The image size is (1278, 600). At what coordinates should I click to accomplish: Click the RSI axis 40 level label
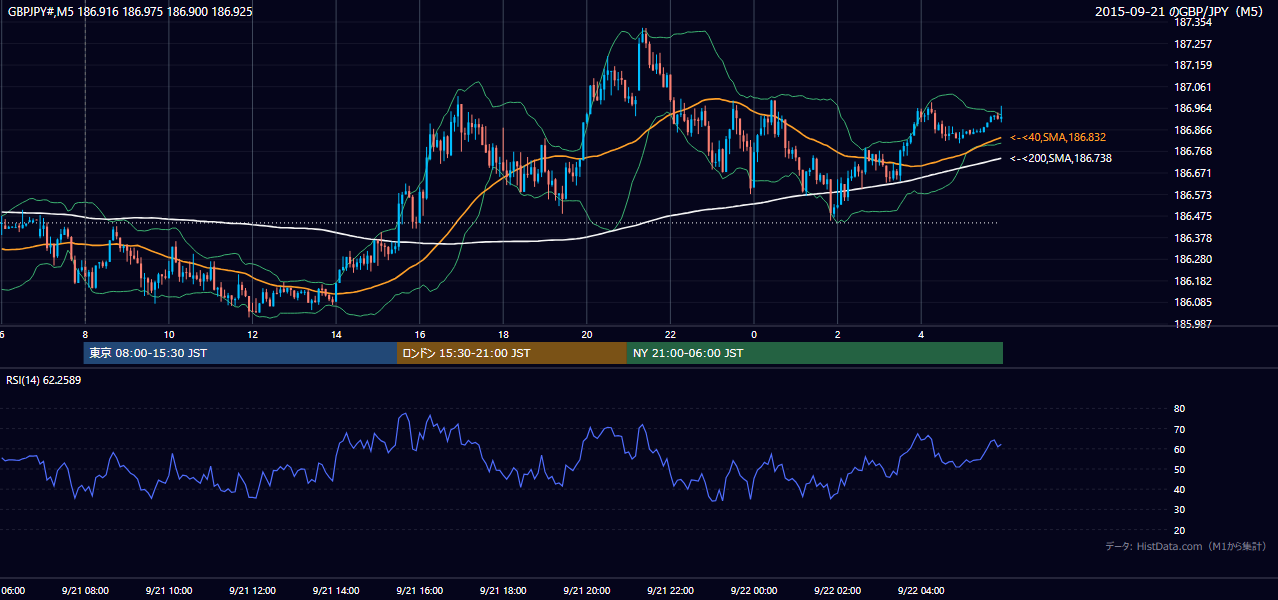[x=1179, y=489]
